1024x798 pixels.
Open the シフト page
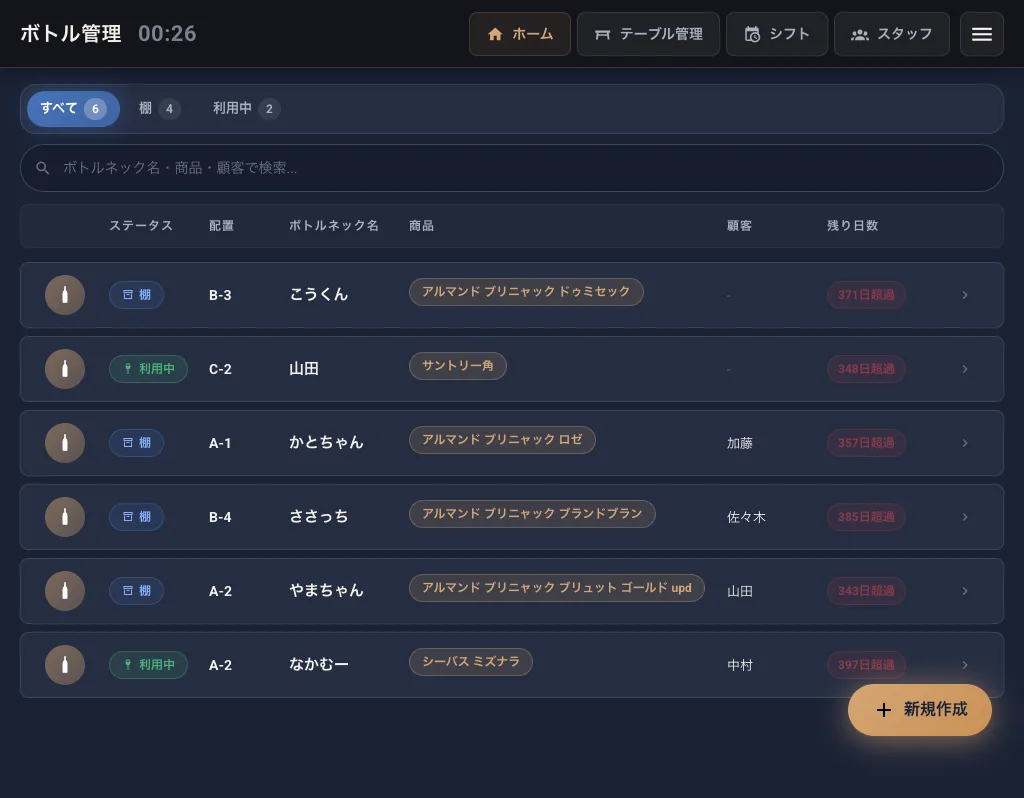(x=777, y=34)
